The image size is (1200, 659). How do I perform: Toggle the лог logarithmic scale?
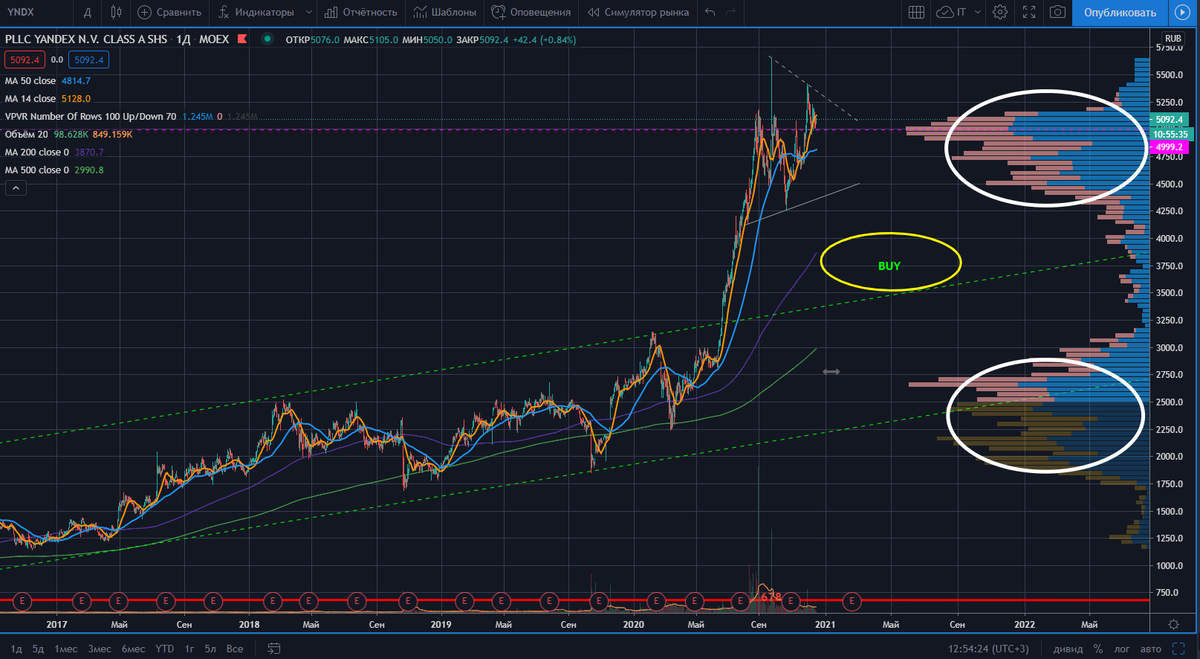pyautogui.click(x=1122, y=648)
